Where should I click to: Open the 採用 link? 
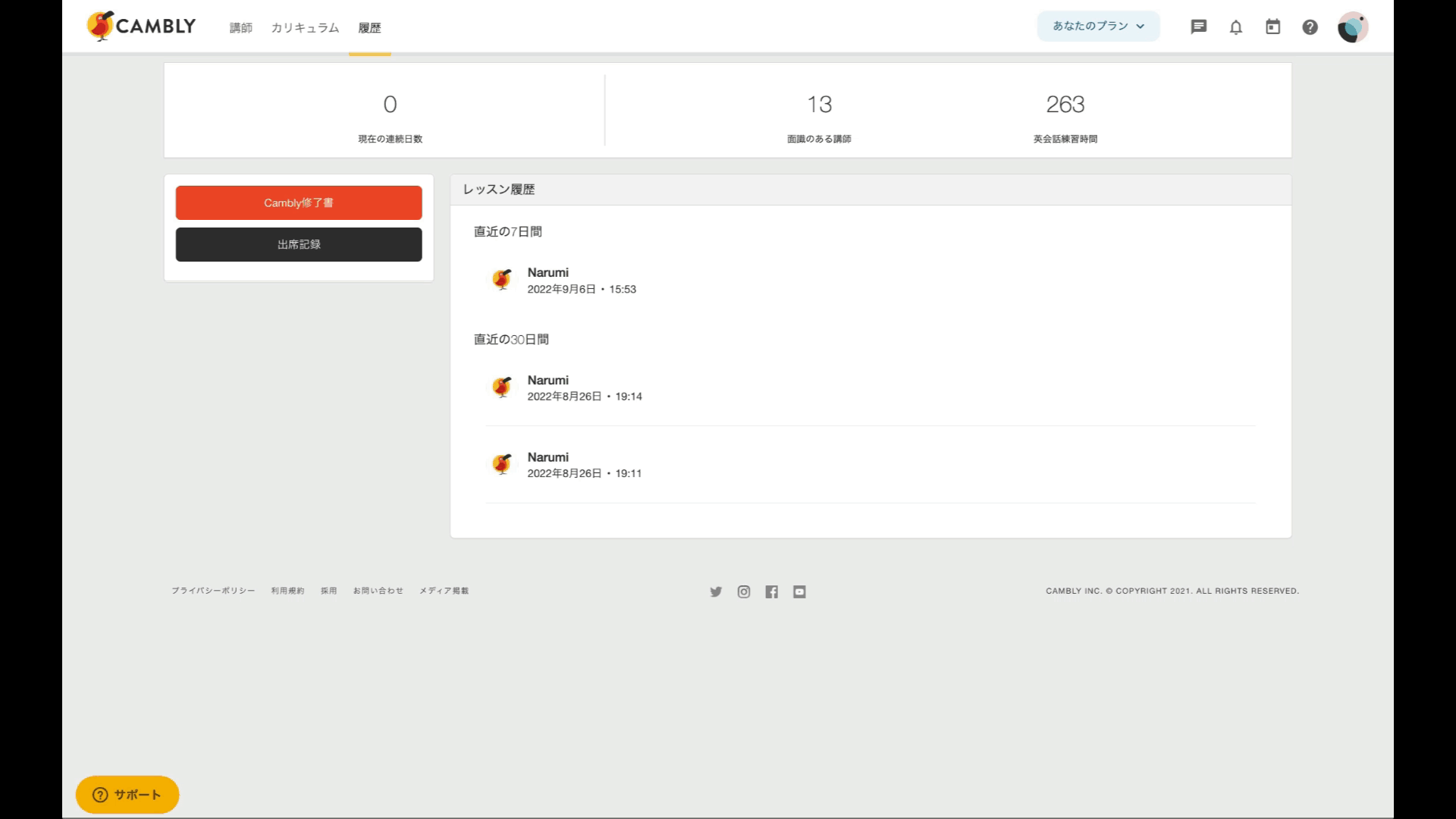point(328,591)
